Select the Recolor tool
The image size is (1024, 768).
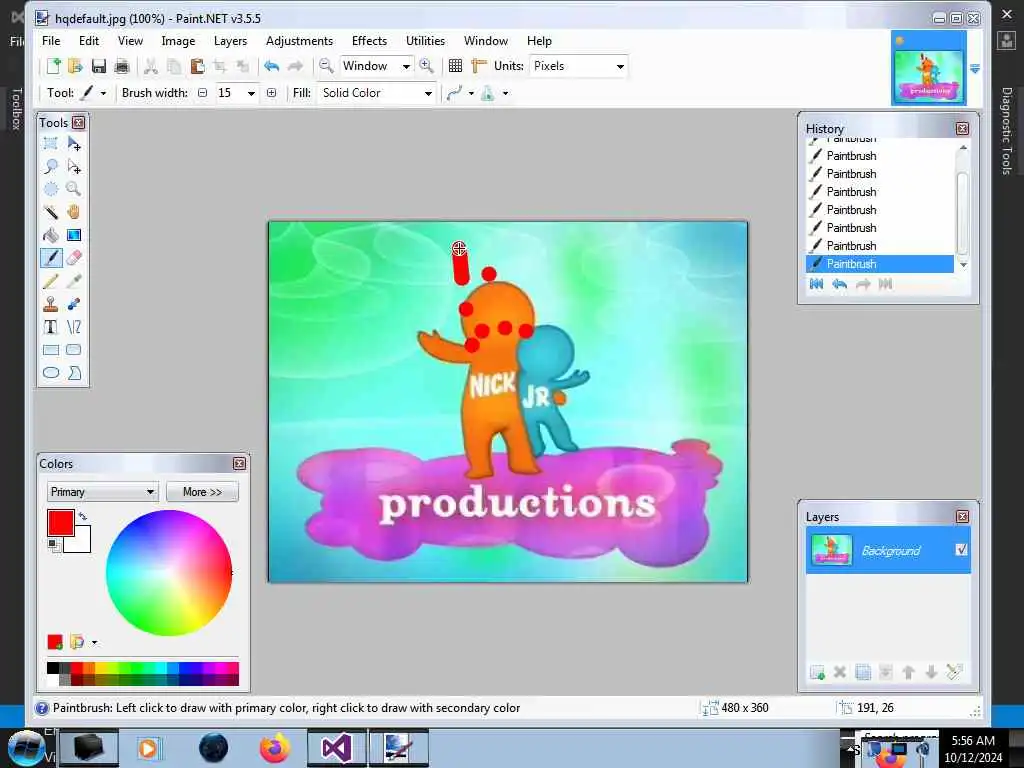pos(74,304)
